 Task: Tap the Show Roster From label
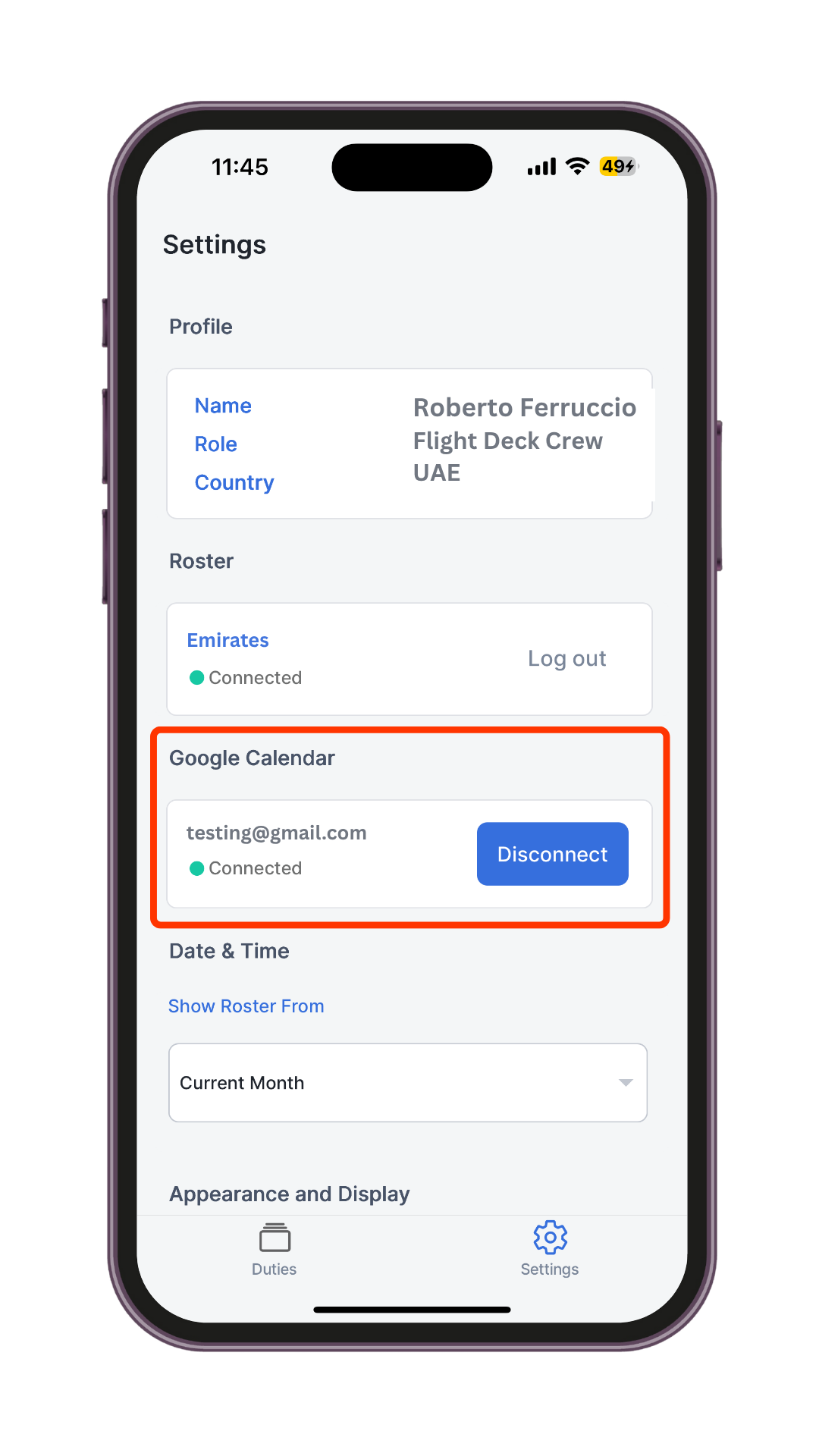(246, 1006)
